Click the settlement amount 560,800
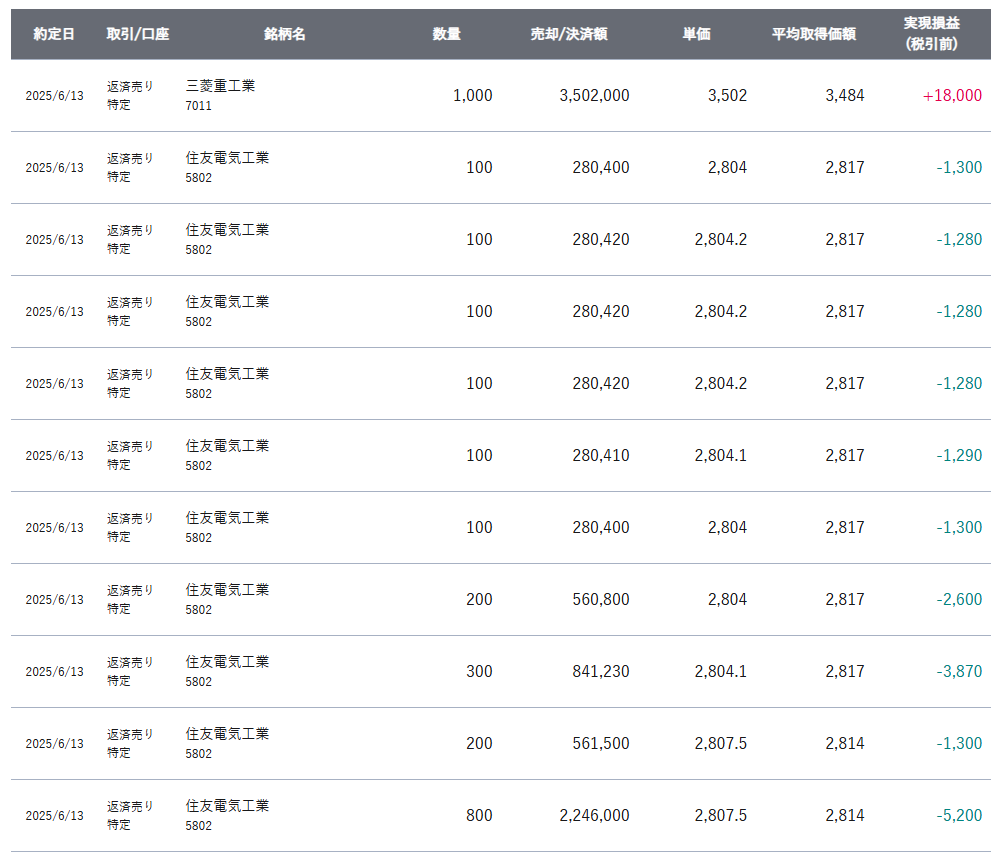 point(601,599)
